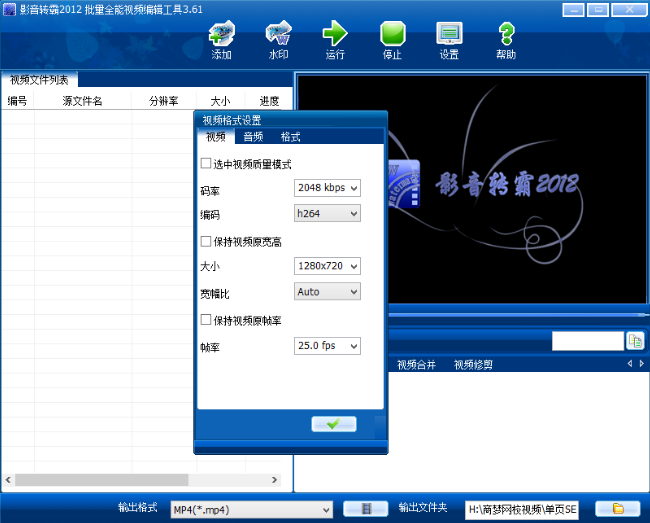Click the video preview area

point(473,189)
